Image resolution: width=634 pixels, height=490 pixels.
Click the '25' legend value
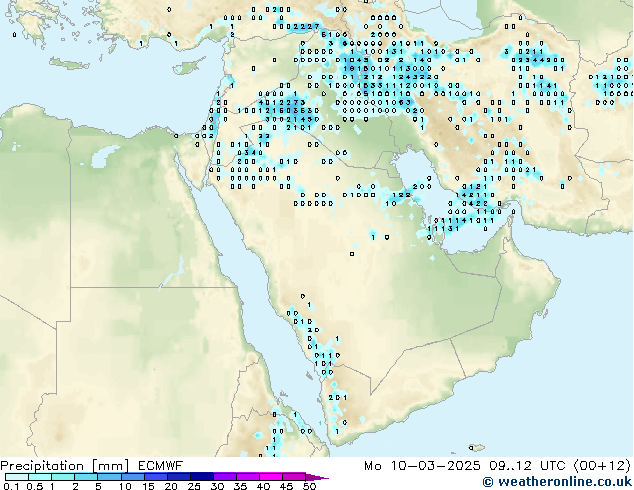click(194, 486)
